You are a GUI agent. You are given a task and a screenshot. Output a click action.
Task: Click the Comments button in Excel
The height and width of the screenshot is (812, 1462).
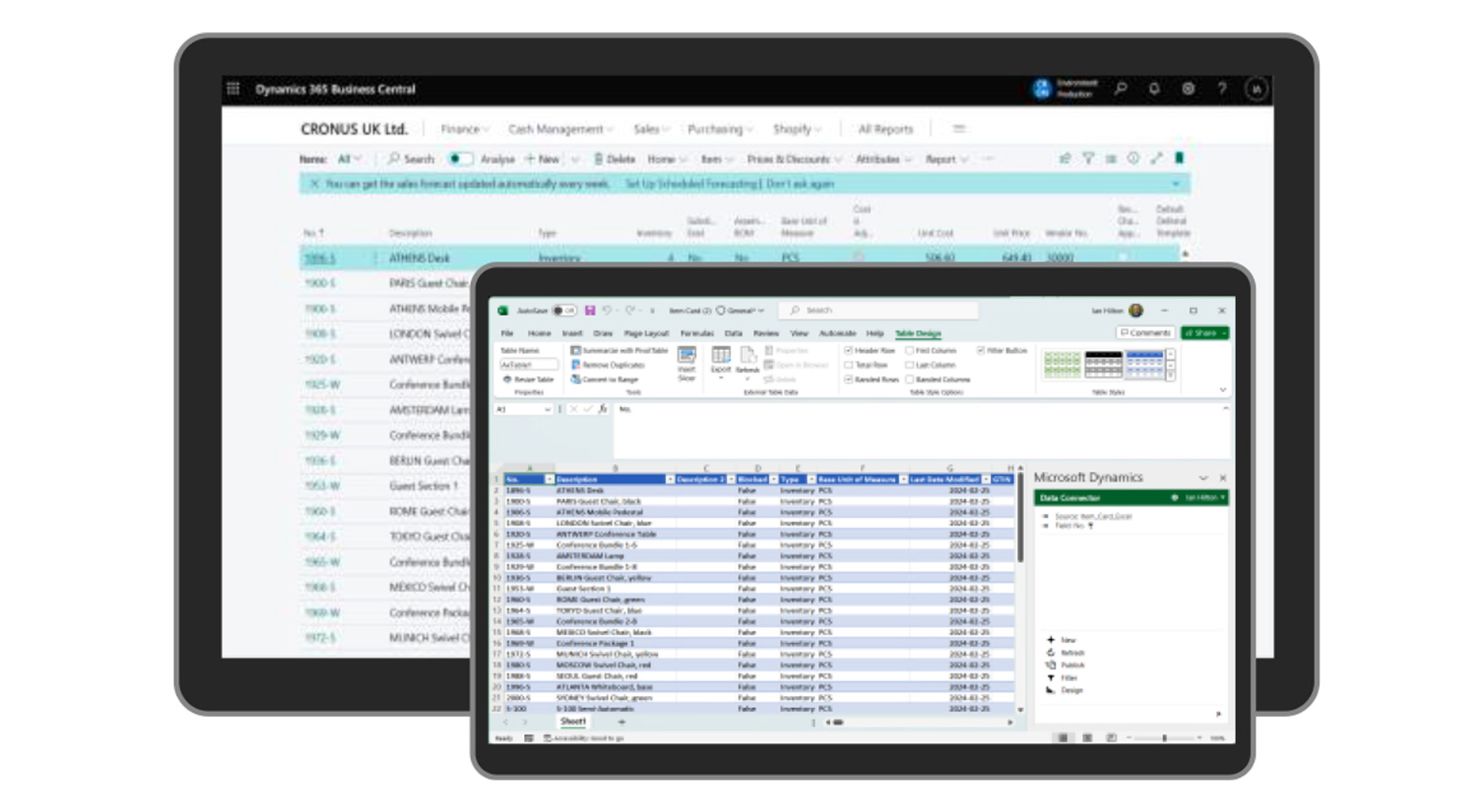tap(1145, 333)
